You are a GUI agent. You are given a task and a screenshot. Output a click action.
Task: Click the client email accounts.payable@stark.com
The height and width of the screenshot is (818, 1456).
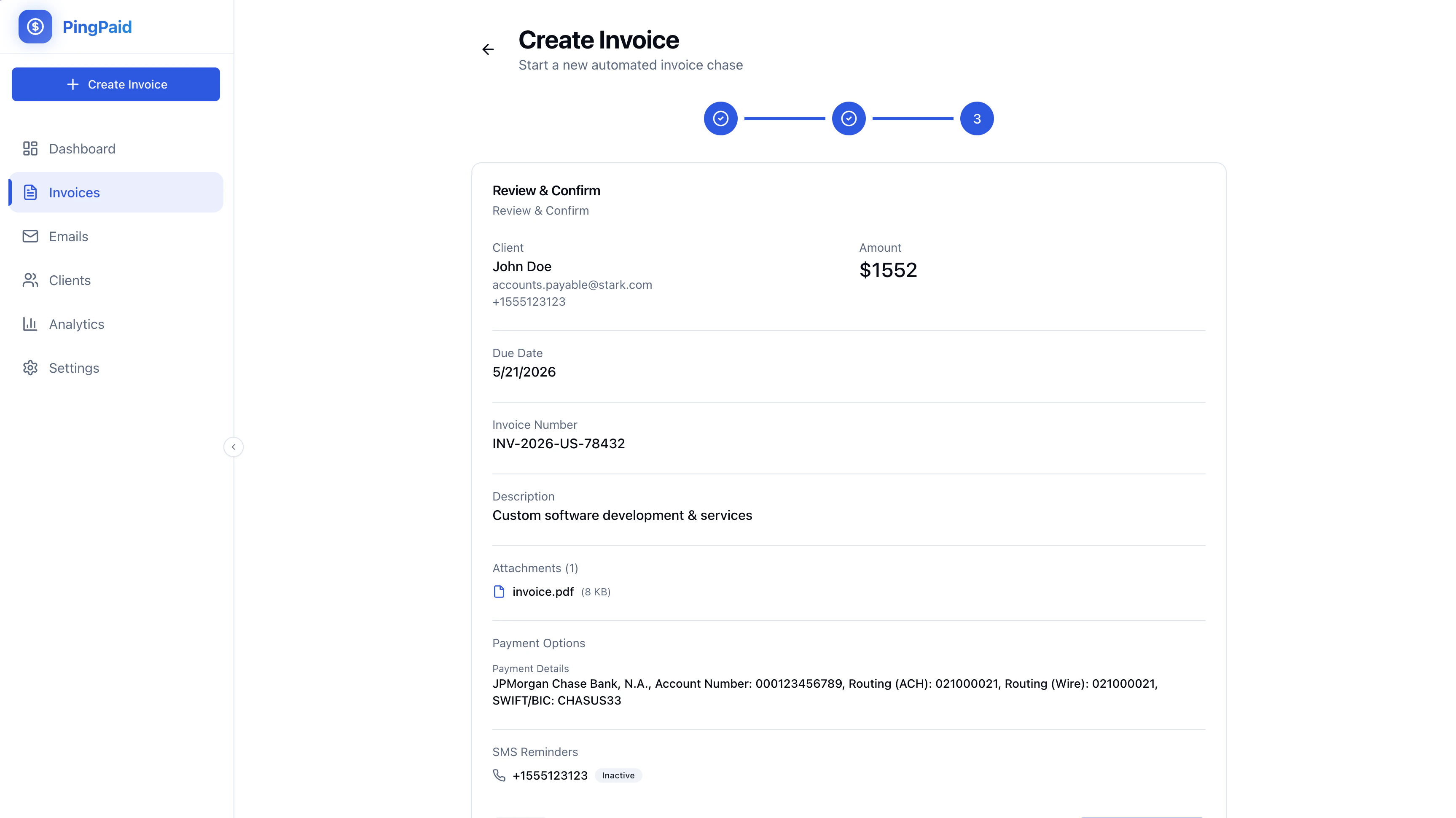(x=572, y=285)
